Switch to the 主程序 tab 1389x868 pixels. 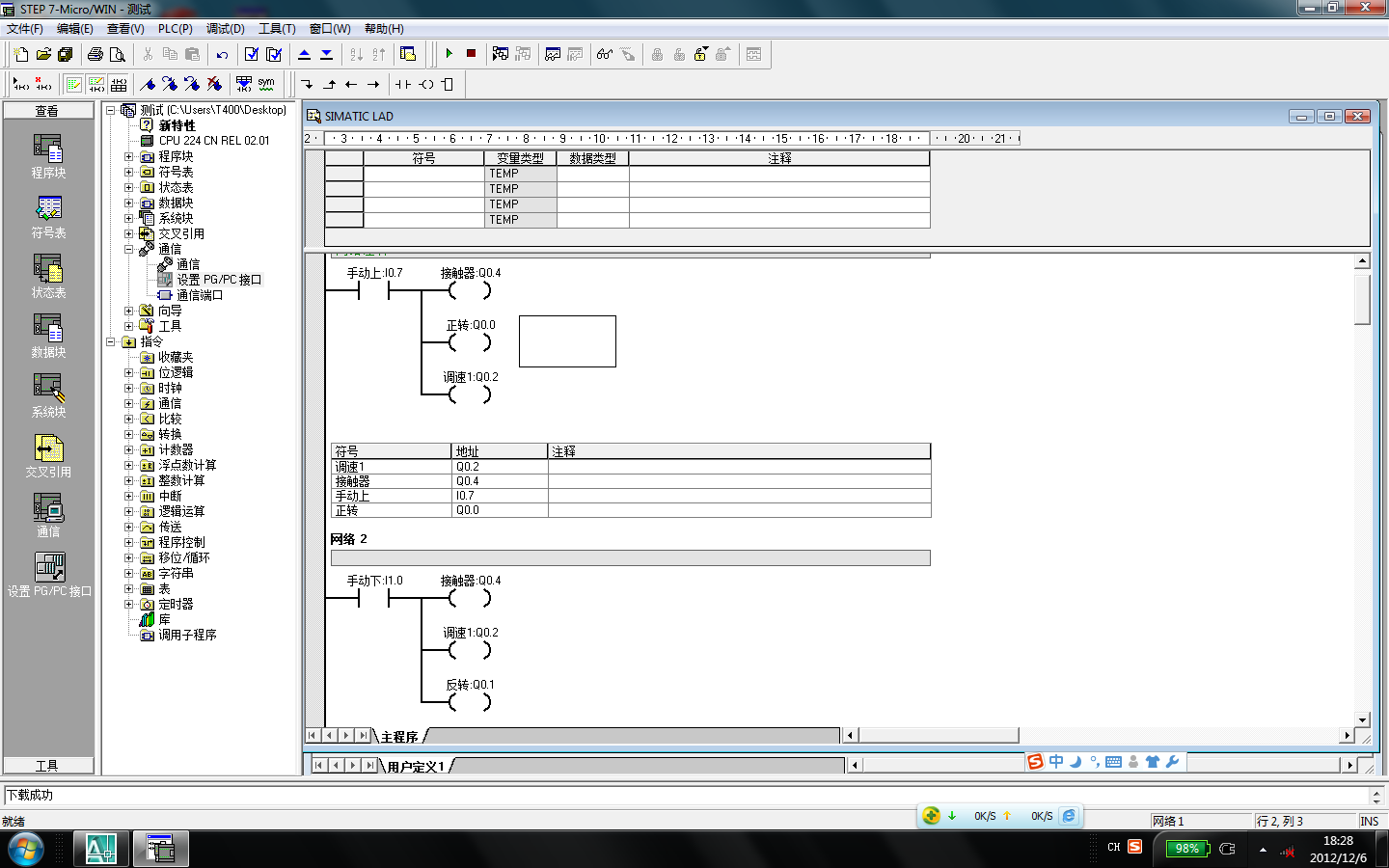399,737
